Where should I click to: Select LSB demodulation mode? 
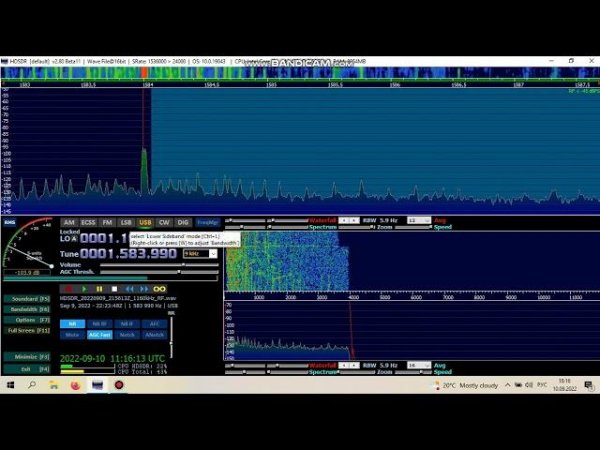point(126,222)
